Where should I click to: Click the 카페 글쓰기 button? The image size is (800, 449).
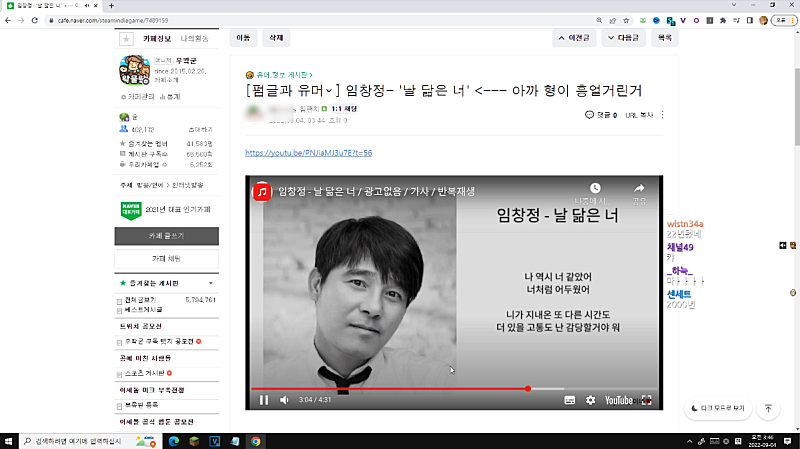point(166,236)
